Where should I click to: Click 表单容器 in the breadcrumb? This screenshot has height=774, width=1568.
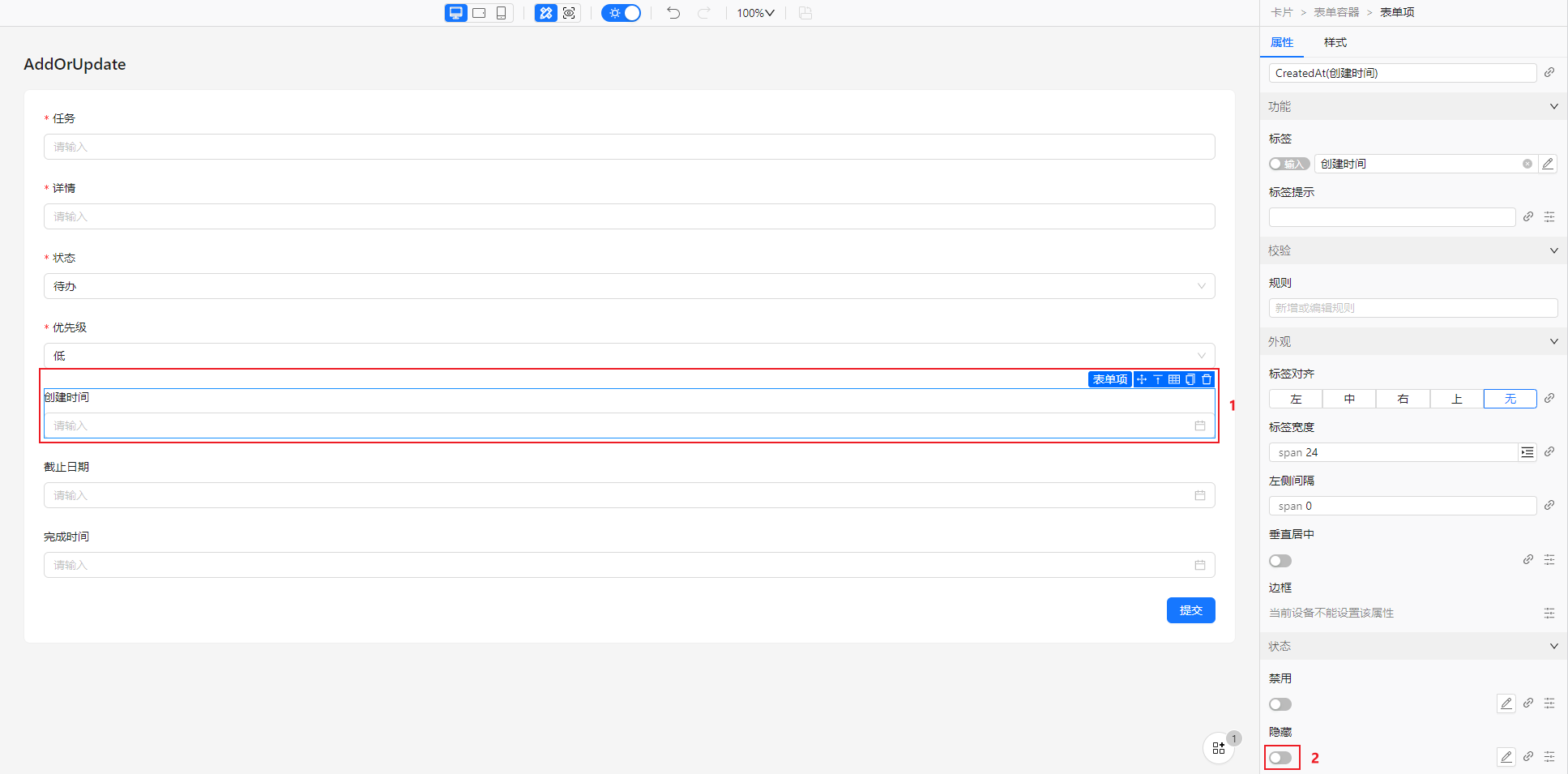pos(1336,12)
